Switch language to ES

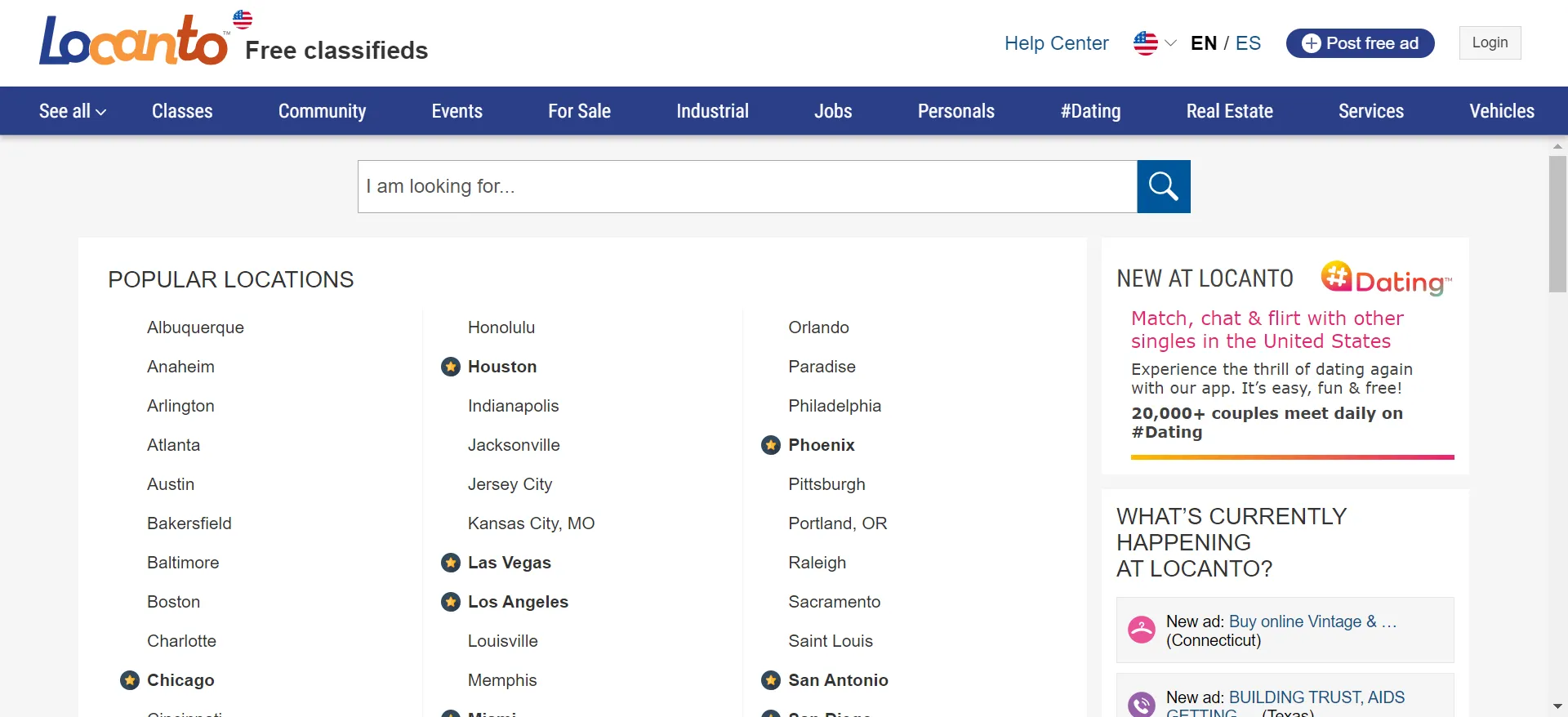(x=1248, y=43)
